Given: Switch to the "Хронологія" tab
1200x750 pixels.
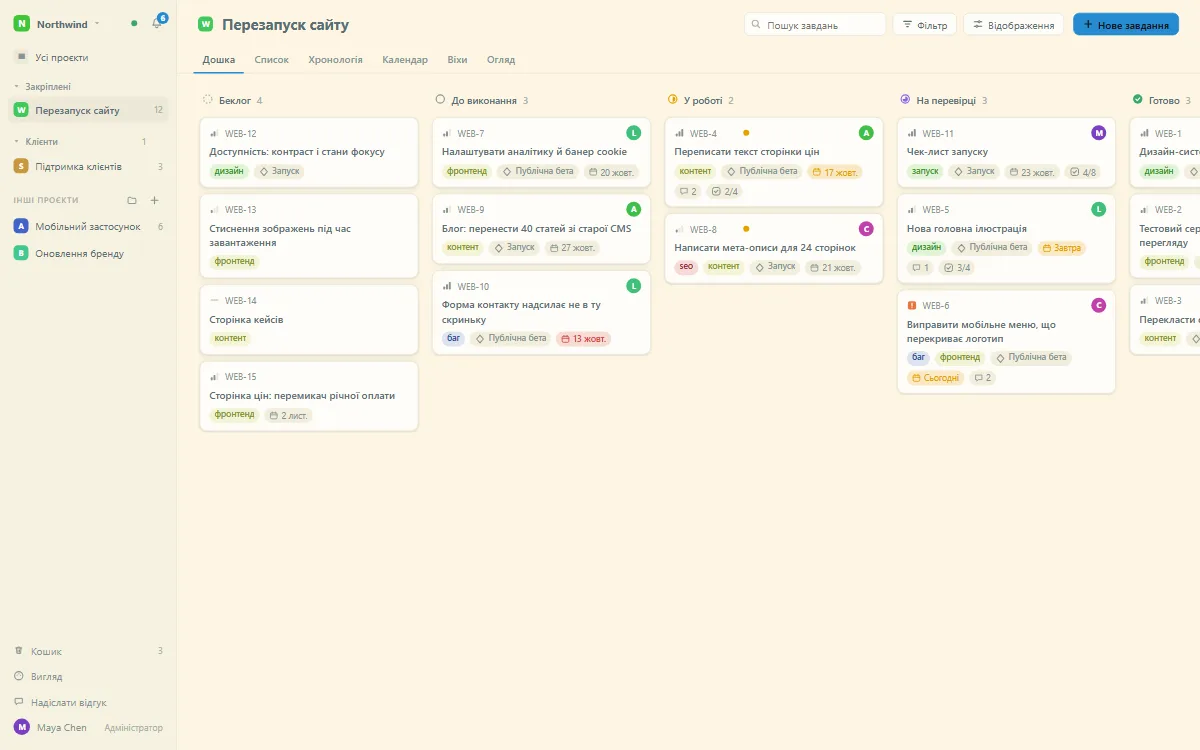Looking at the screenshot, I should pyautogui.click(x=336, y=60).
